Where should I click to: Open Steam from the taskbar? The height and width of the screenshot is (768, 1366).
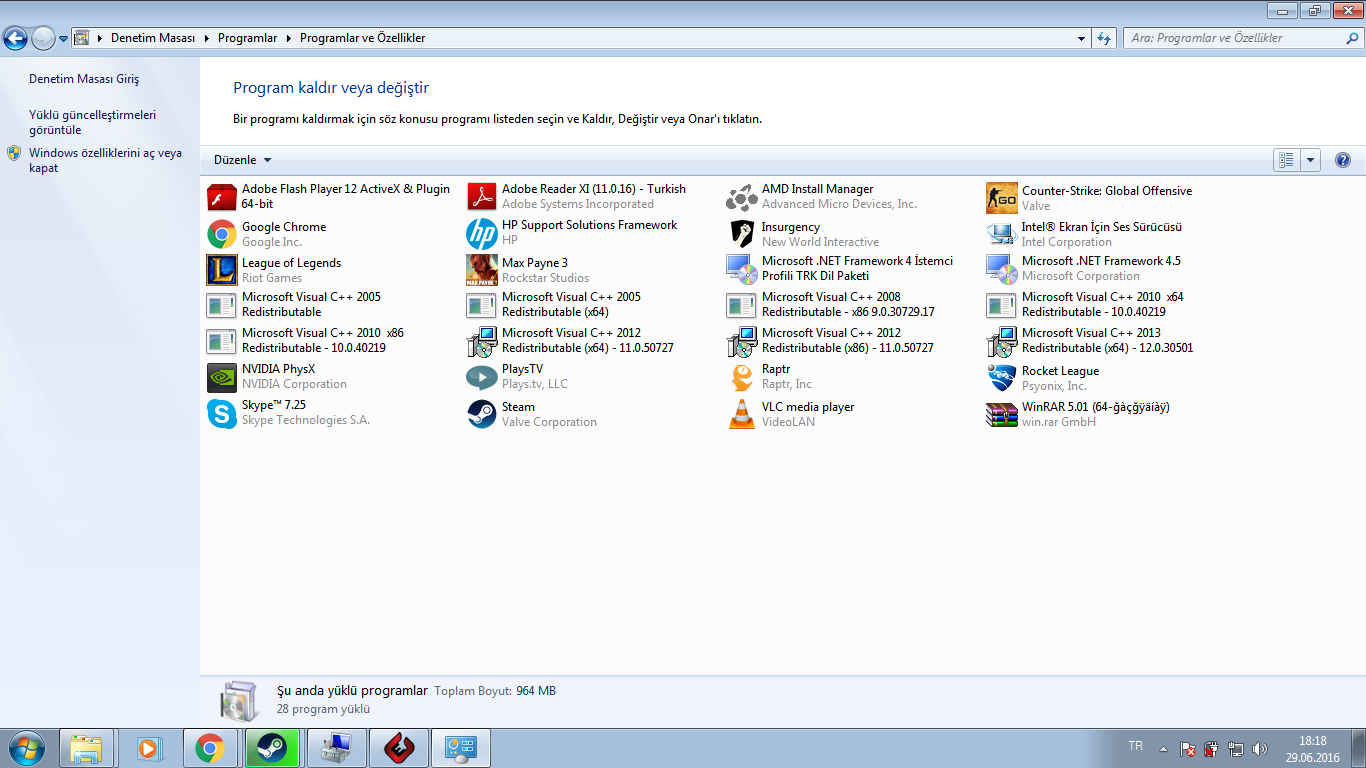(271, 748)
